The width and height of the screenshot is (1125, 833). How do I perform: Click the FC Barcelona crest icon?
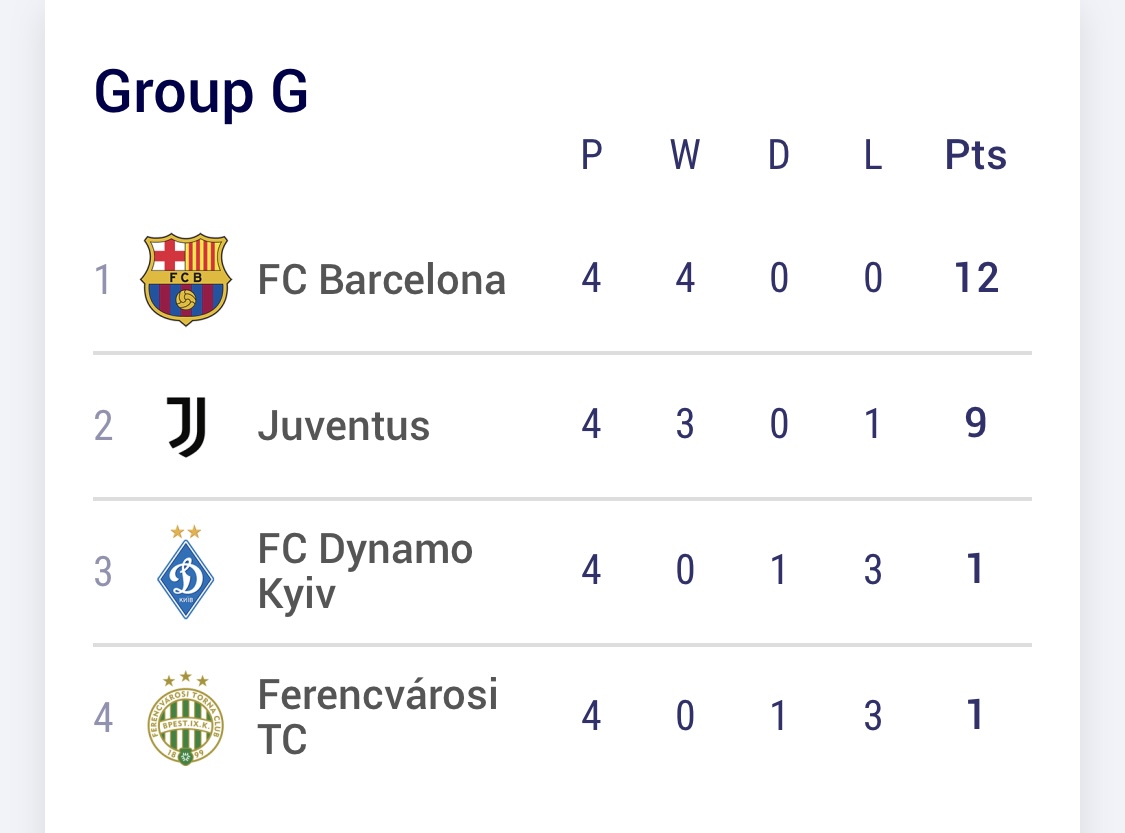[x=186, y=279]
